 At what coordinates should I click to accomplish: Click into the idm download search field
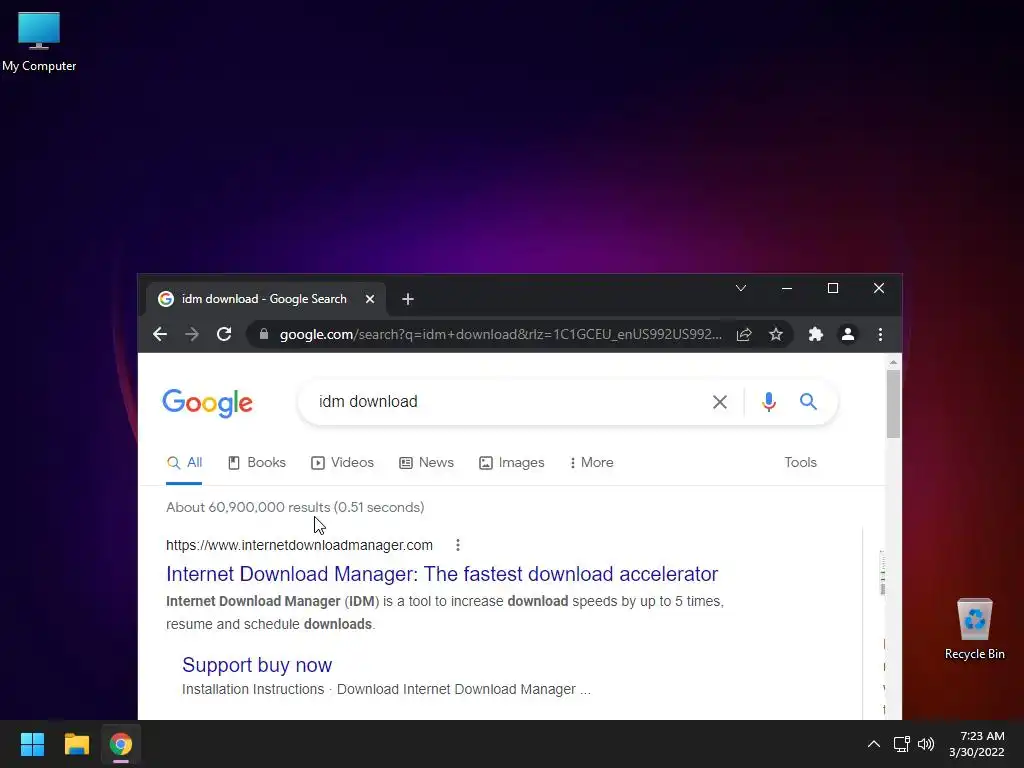tap(509, 402)
